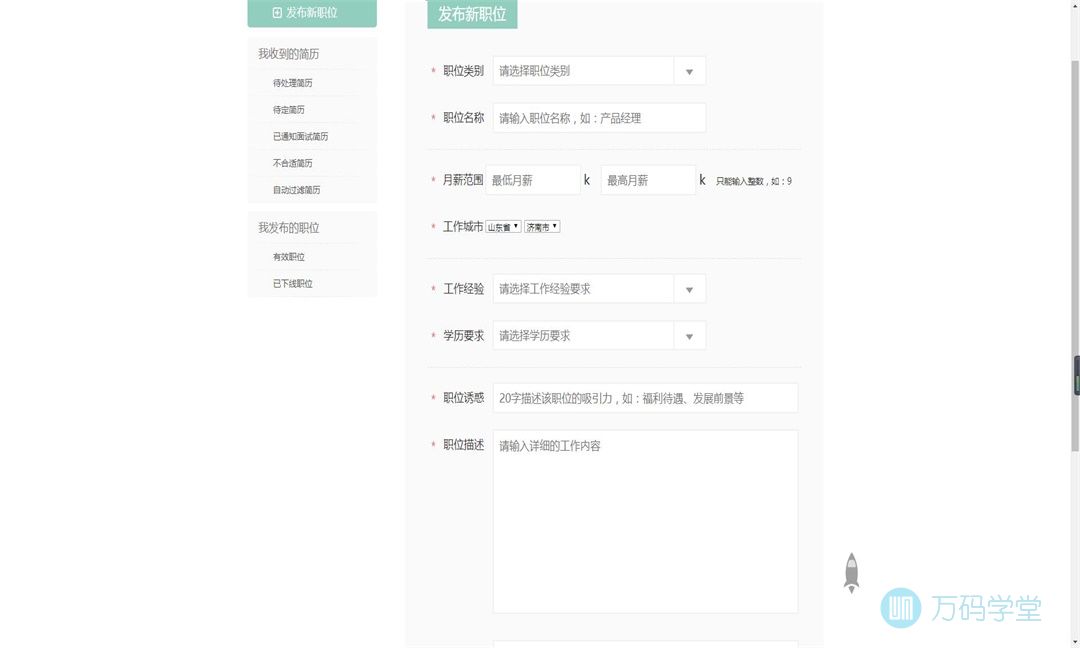
Task: Expand the 工作经验 dropdown arrow
Action: pyautogui.click(x=689, y=289)
